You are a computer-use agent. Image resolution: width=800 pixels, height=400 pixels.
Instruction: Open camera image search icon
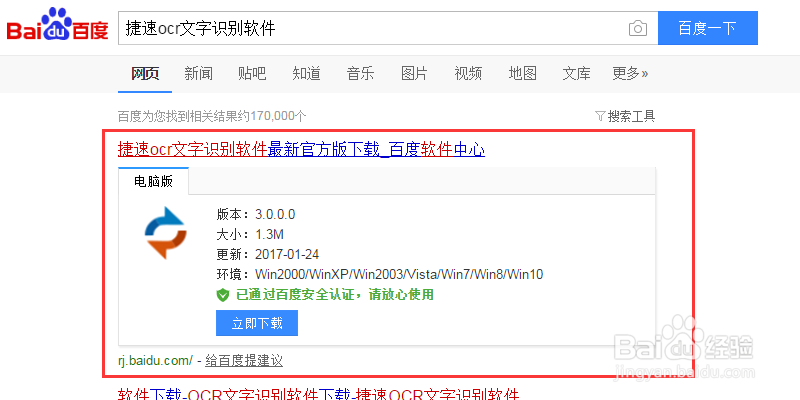click(637, 28)
